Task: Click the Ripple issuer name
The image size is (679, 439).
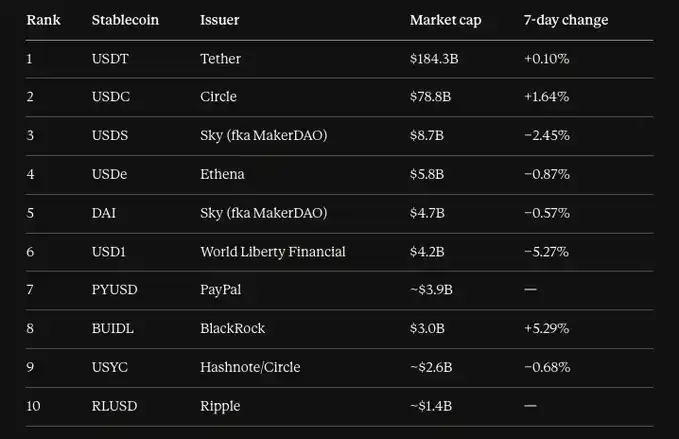Action: pos(220,406)
